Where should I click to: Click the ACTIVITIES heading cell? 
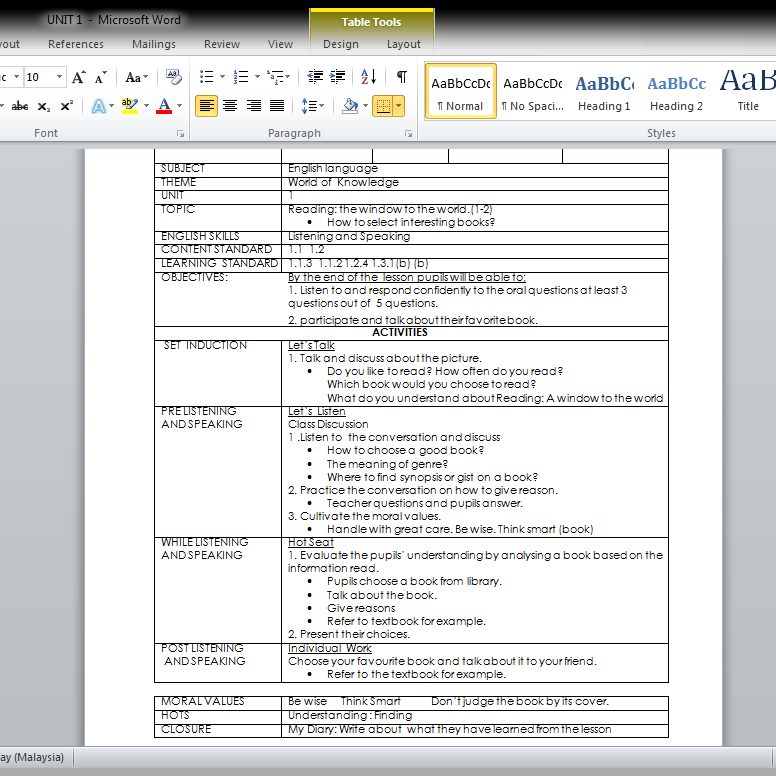[411, 333]
